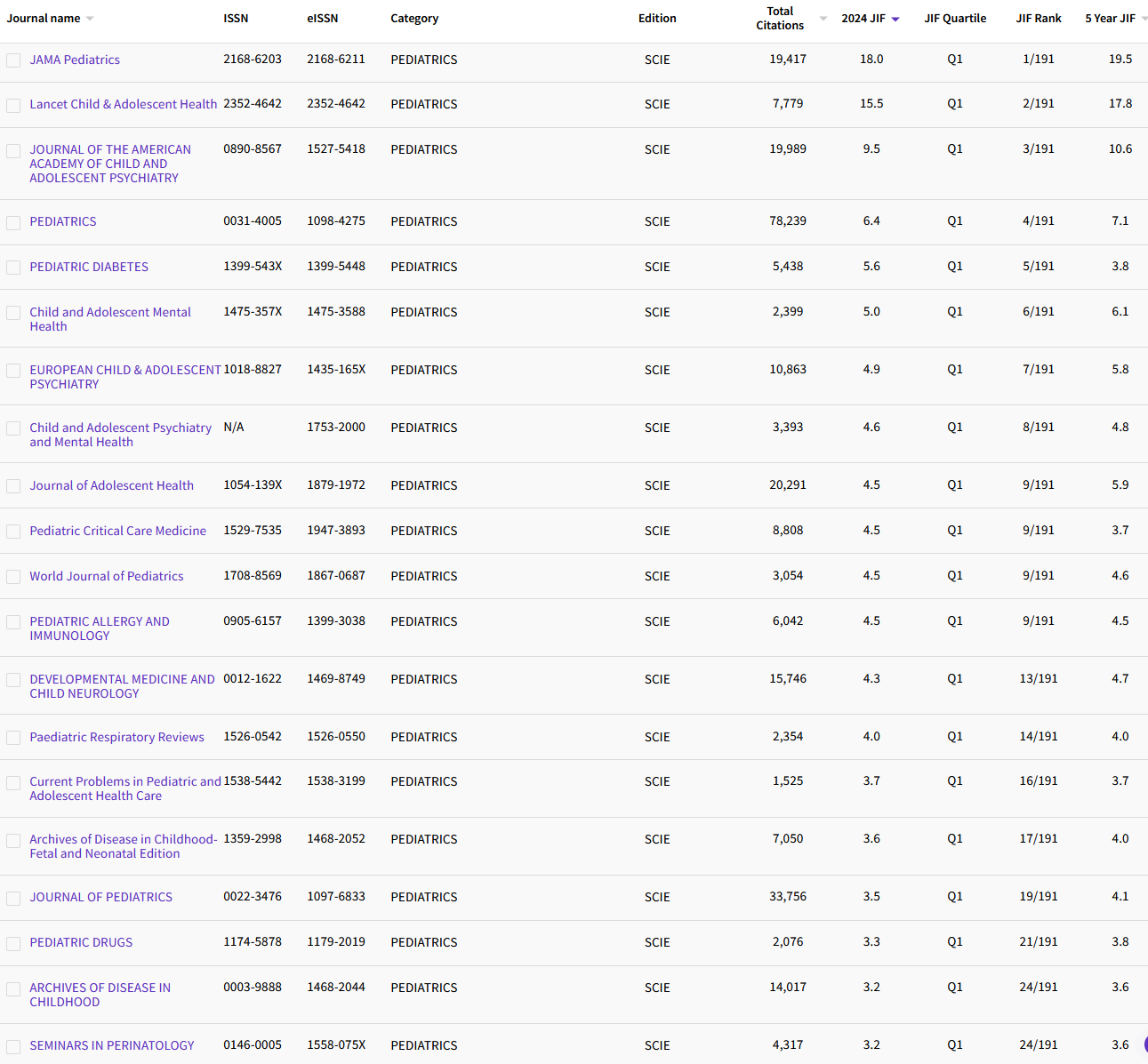Click the sort arrow next to 5 Year JIF
The height and width of the screenshot is (1064, 1148).
[1144, 19]
